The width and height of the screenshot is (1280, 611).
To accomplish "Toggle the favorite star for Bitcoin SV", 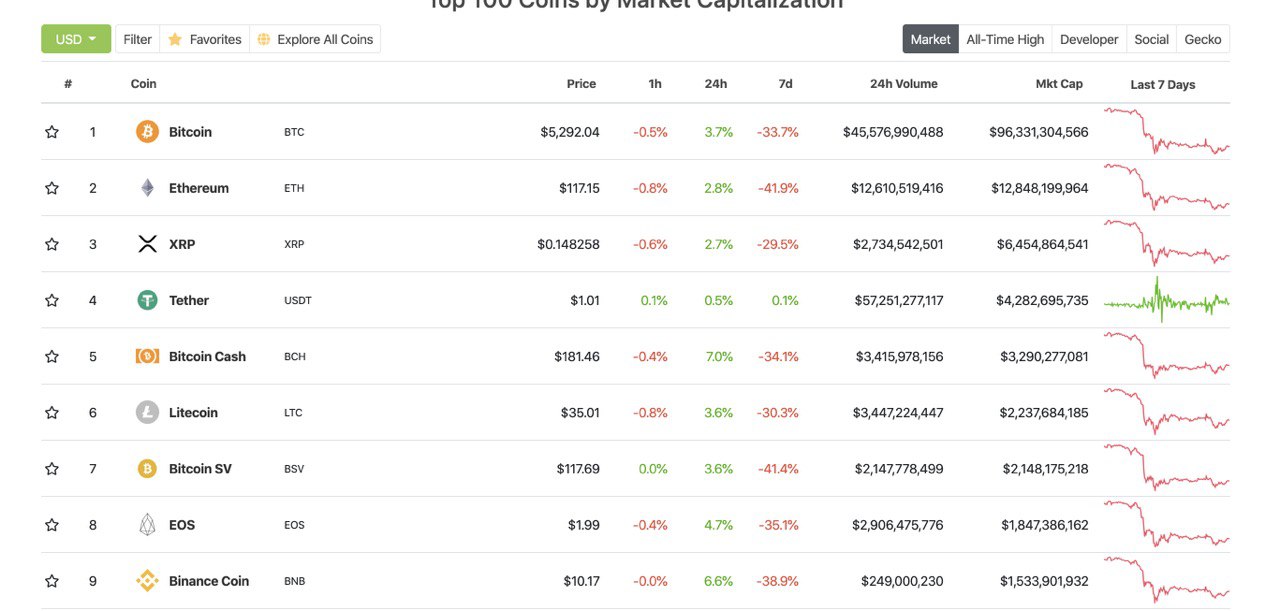I will point(52,469).
